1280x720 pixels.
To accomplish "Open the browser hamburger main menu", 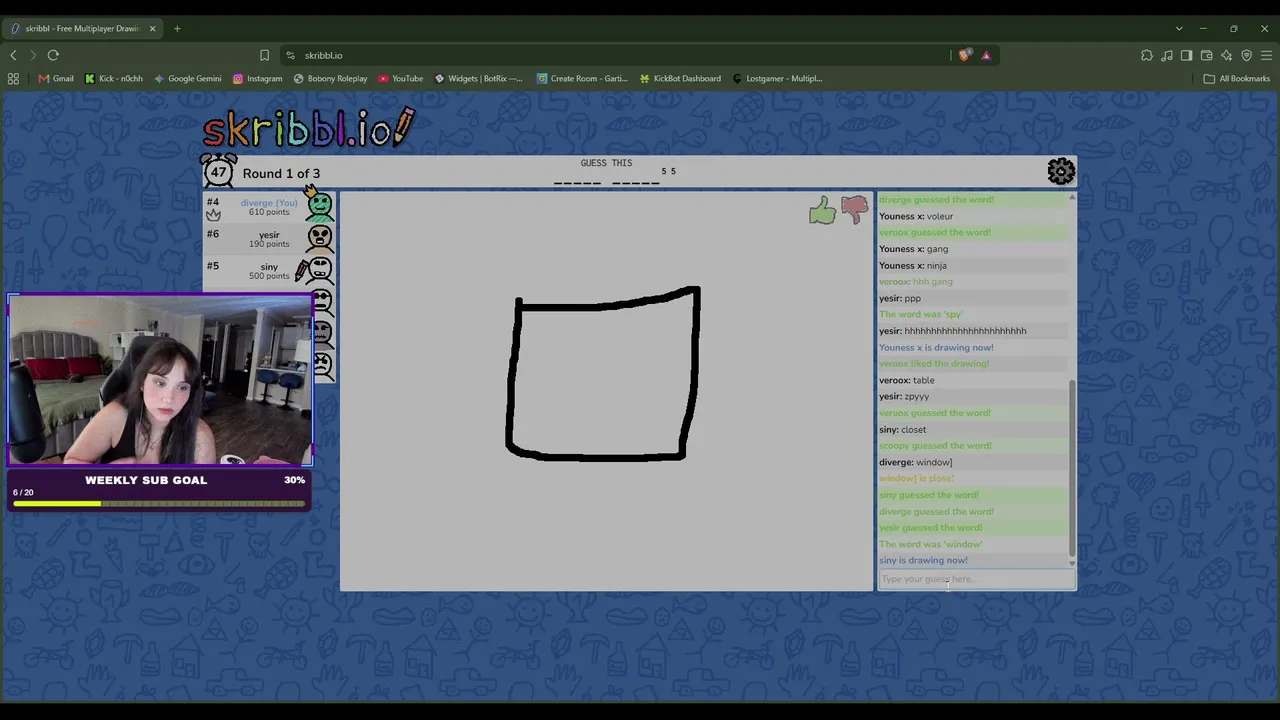I will [x=1266, y=55].
